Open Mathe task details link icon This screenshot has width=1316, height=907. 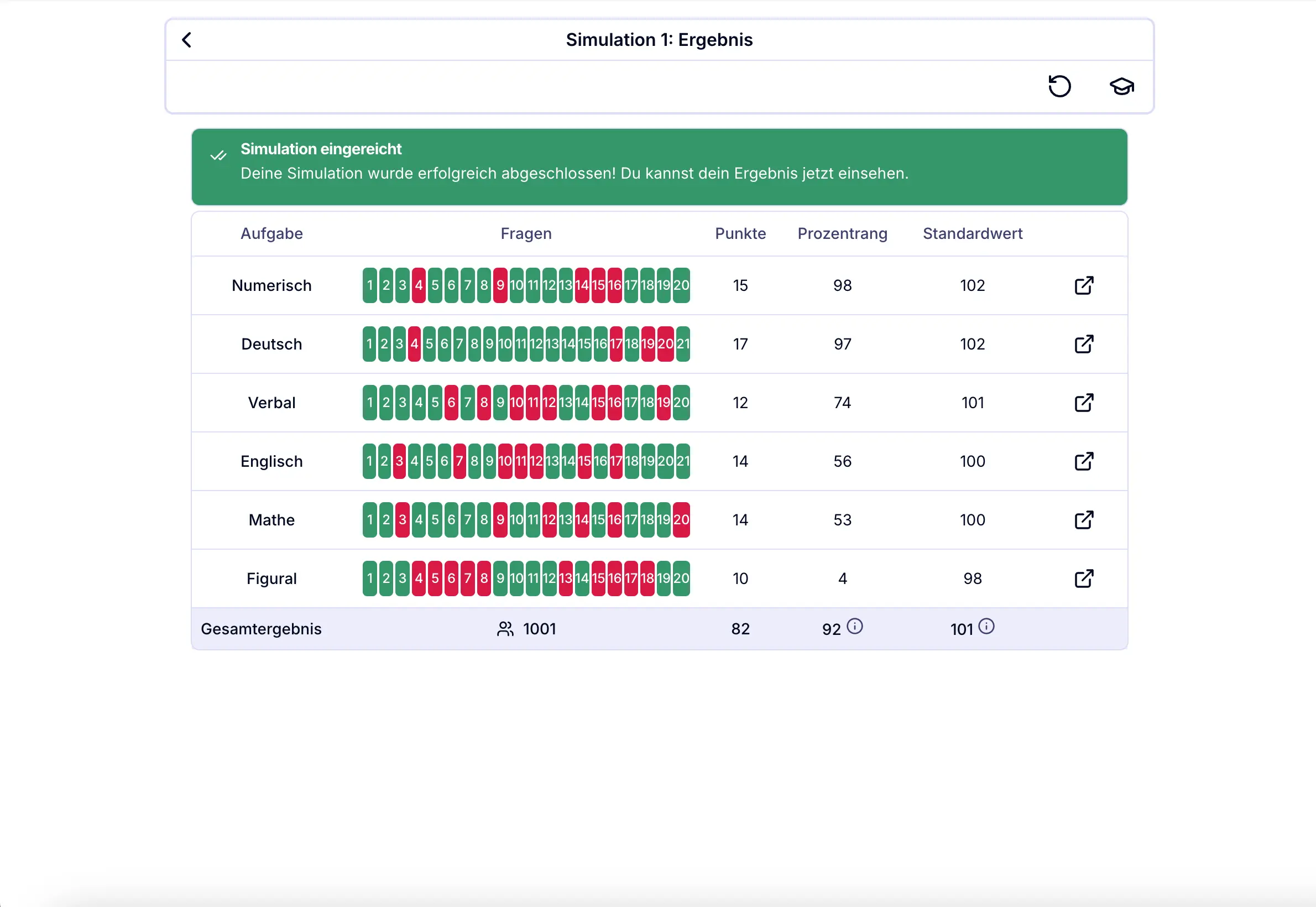click(1084, 519)
